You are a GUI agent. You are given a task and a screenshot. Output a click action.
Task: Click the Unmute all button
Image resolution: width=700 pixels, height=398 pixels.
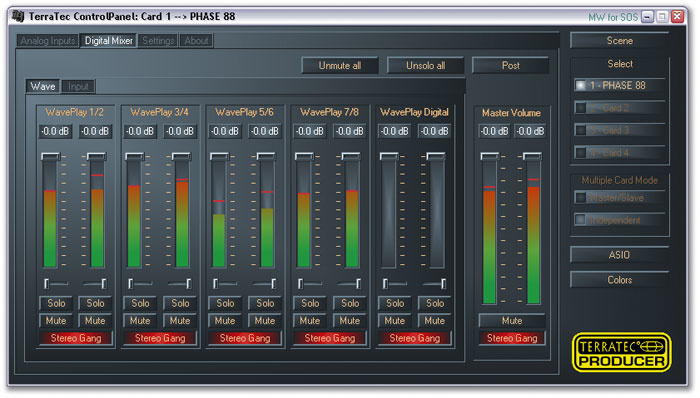[340, 66]
